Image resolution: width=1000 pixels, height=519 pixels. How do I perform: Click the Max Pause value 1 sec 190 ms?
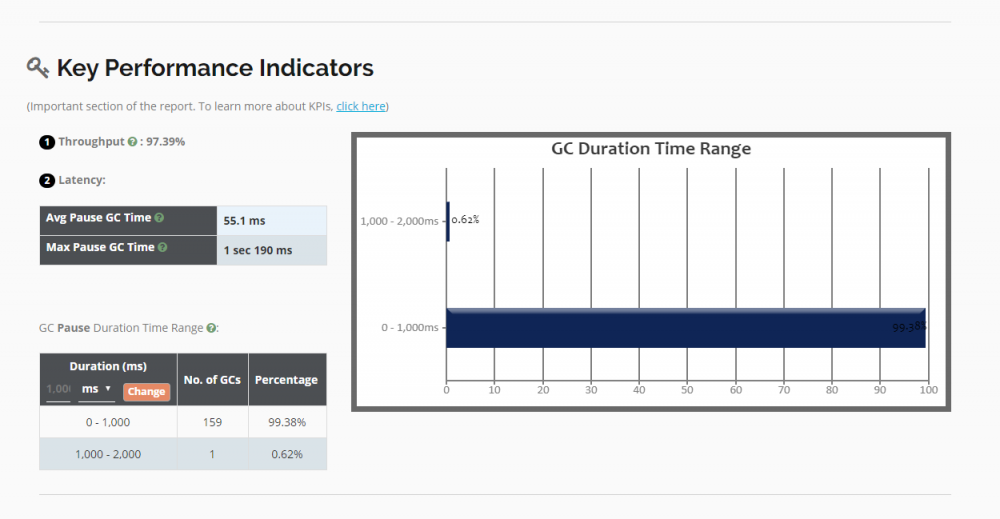click(258, 250)
